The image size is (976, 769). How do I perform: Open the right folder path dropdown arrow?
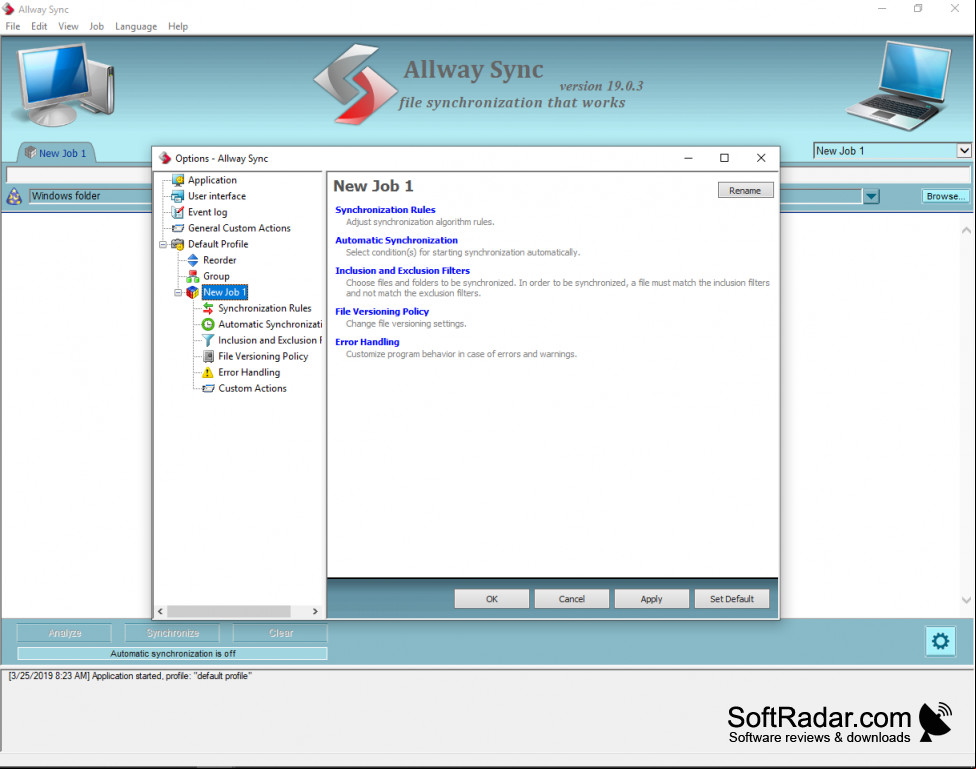(871, 197)
